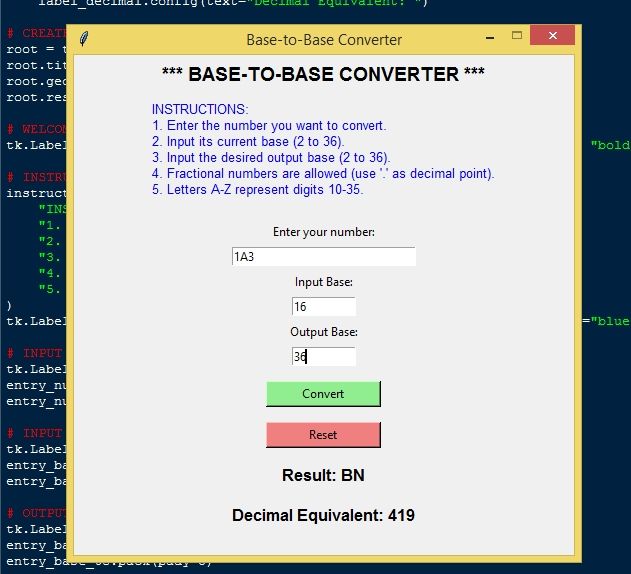
Task: Click the 'Enter your number:' label
Action: click(323, 232)
